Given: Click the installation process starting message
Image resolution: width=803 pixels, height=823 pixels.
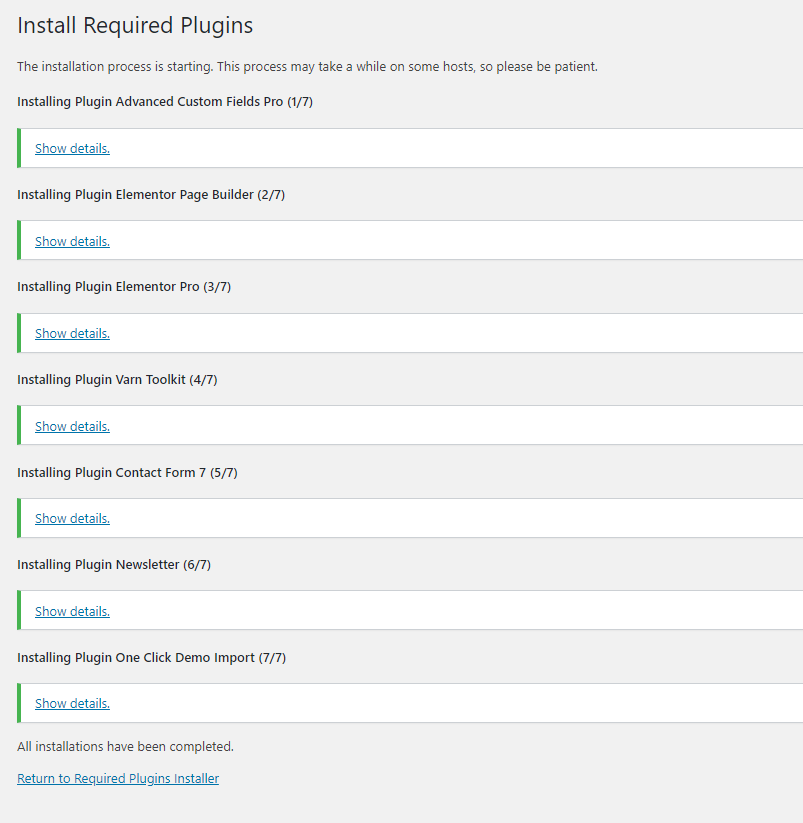Looking at the screenshot, I should [307, 66].
